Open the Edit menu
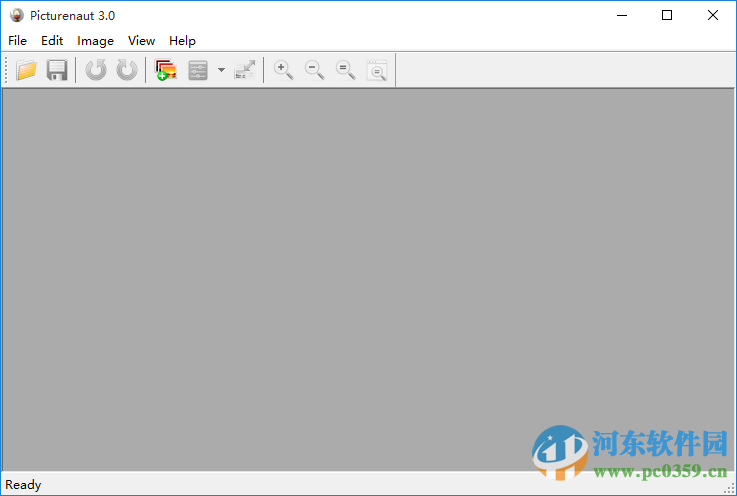 [52, 41]
